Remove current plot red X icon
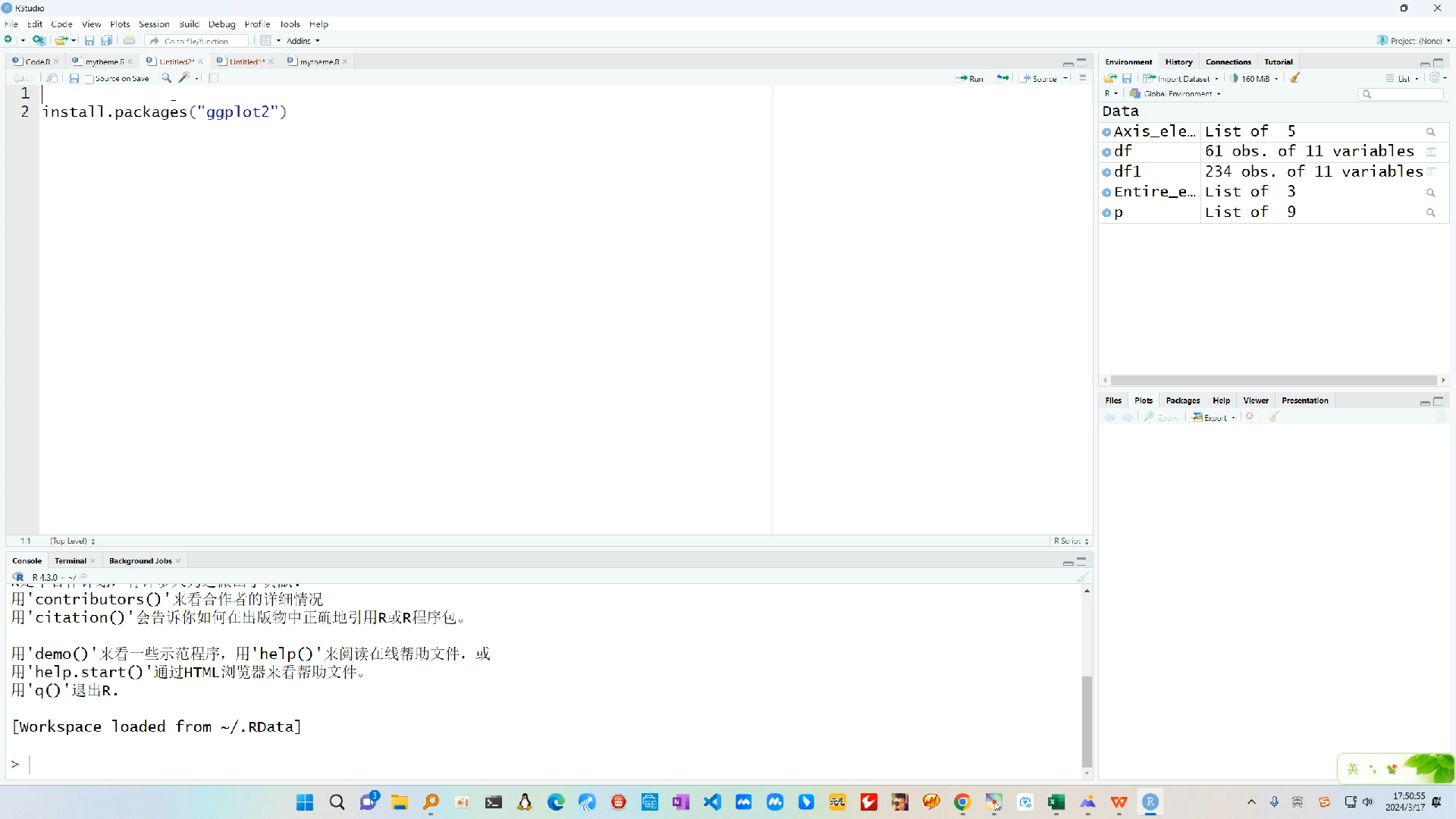 [x=1250, y=416]
